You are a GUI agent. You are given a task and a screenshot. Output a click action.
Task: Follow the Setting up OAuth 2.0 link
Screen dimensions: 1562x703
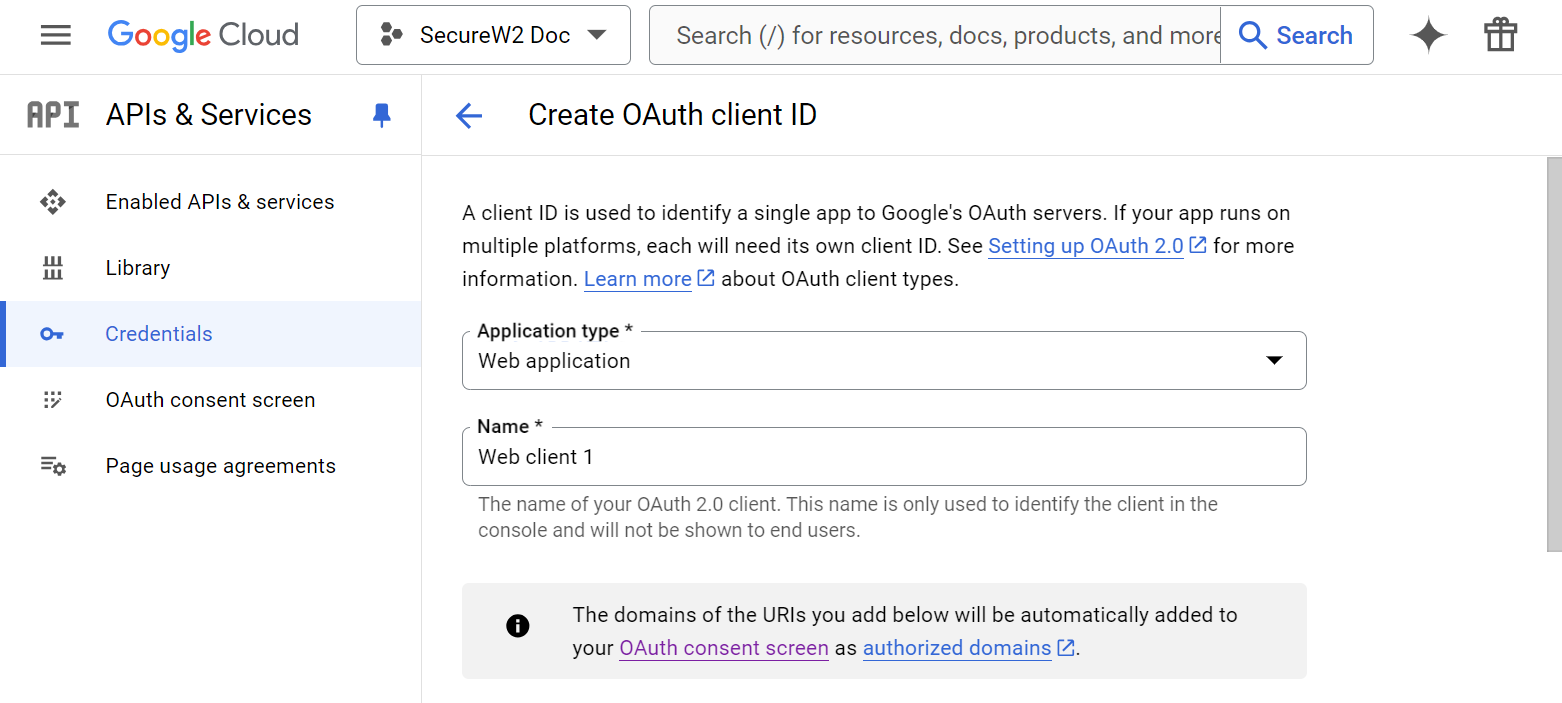(x=1086, y=246)
